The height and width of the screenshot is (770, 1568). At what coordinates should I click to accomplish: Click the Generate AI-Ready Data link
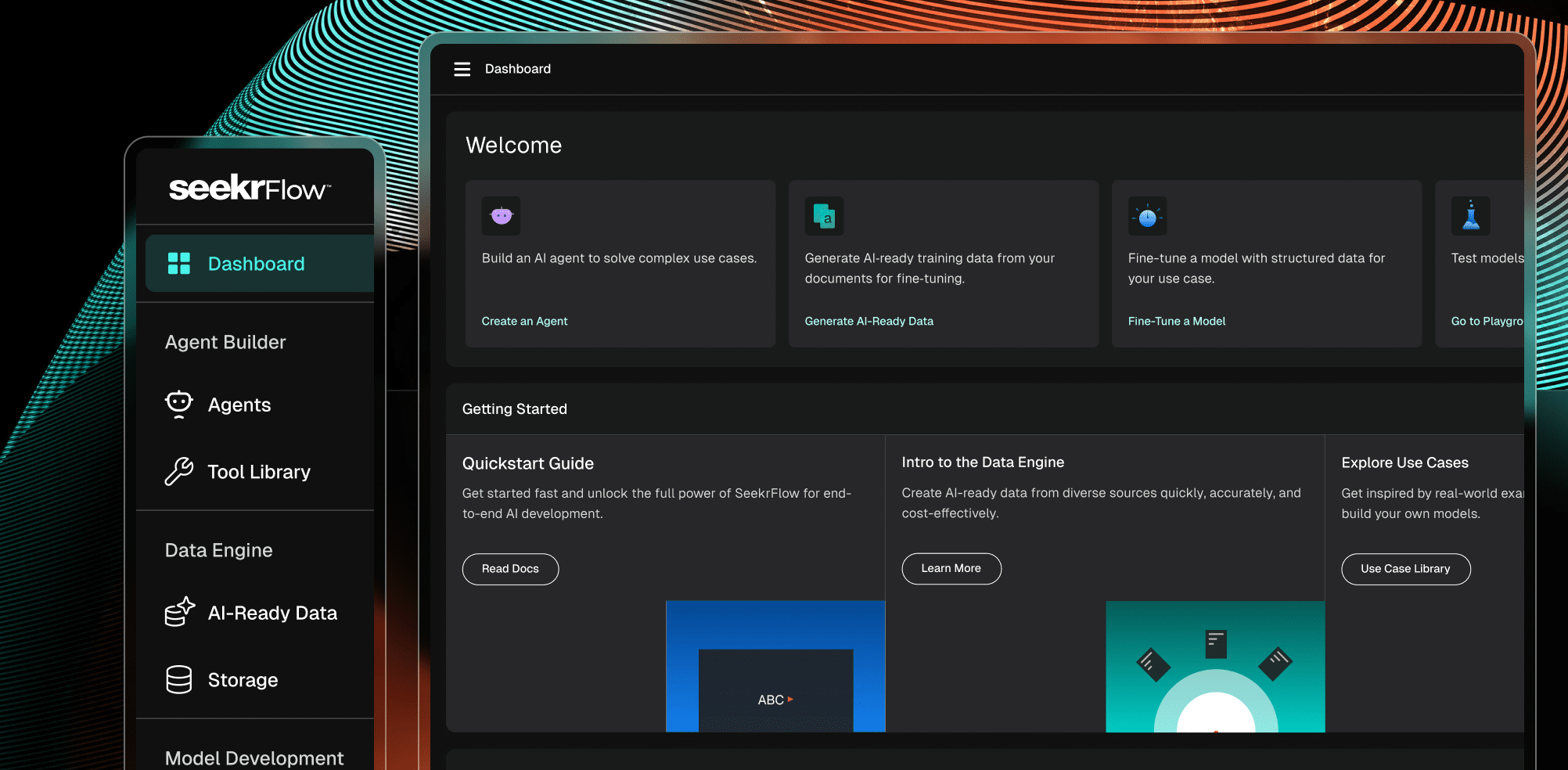(869, 321)
